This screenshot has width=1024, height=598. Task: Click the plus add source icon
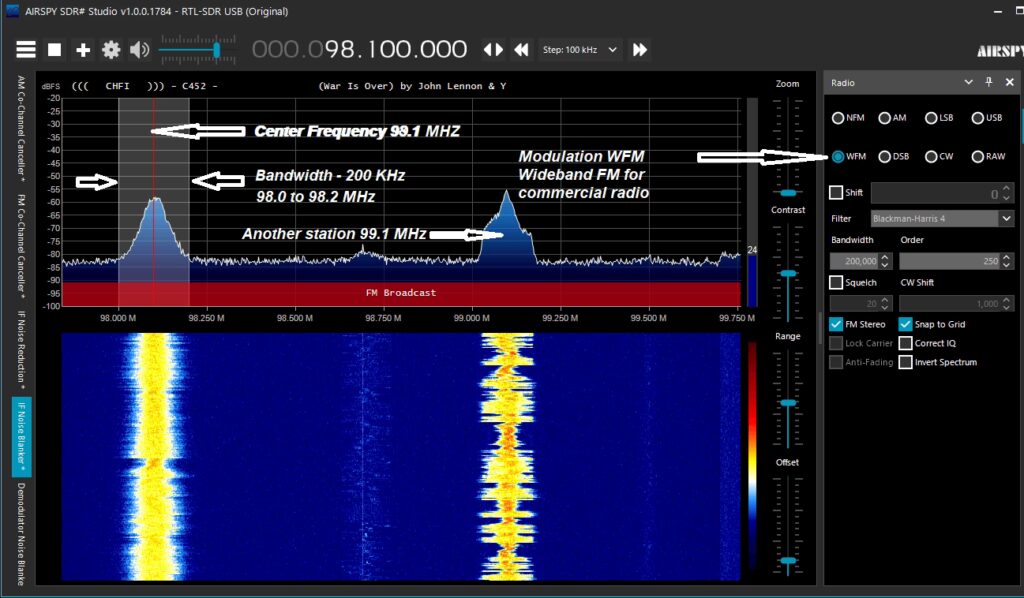[x=83, y=50]
